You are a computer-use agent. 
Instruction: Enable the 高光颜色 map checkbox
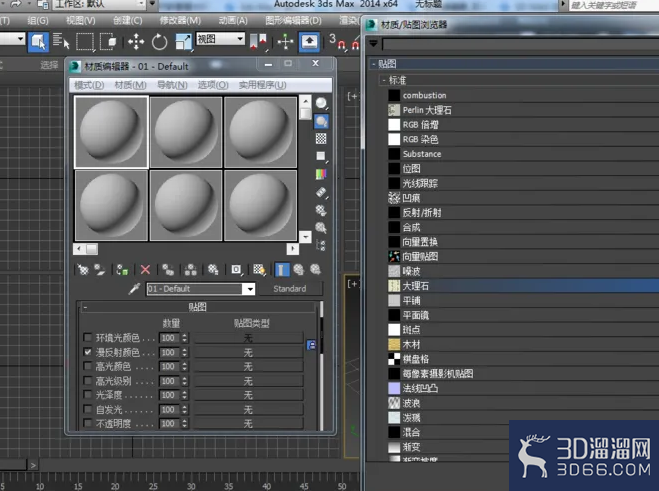[x=87, y=366]
